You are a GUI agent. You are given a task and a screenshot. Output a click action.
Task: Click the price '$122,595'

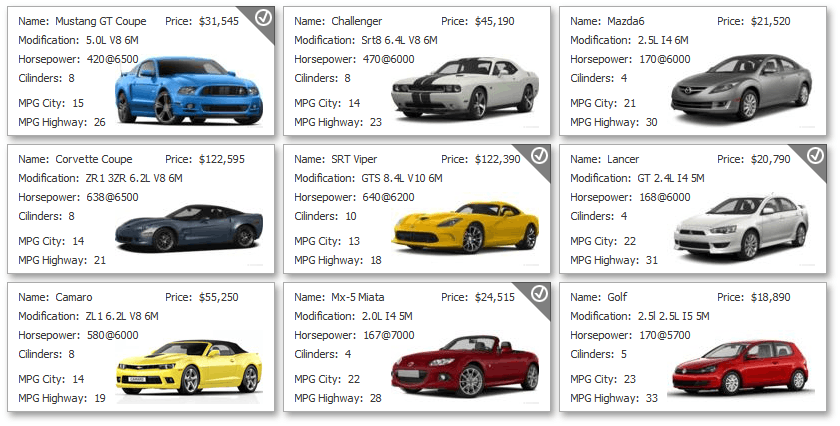(x=222, y=159)
